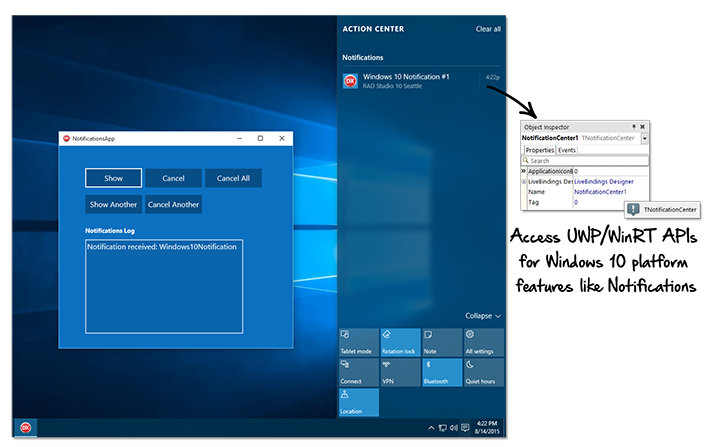The width and height of the screenshot is (720, 447).
Task: Click the volume speaker tray icon
Action: click(454, 428)
